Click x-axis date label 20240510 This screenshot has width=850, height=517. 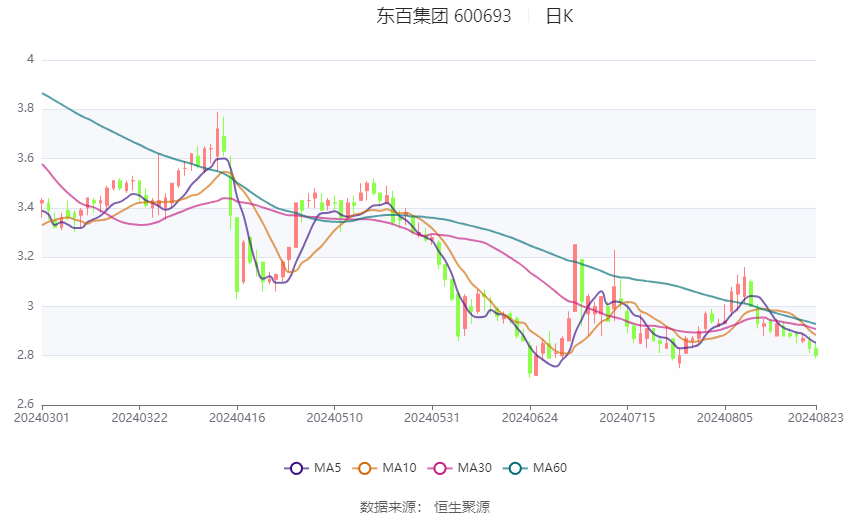tap(334, 418)
